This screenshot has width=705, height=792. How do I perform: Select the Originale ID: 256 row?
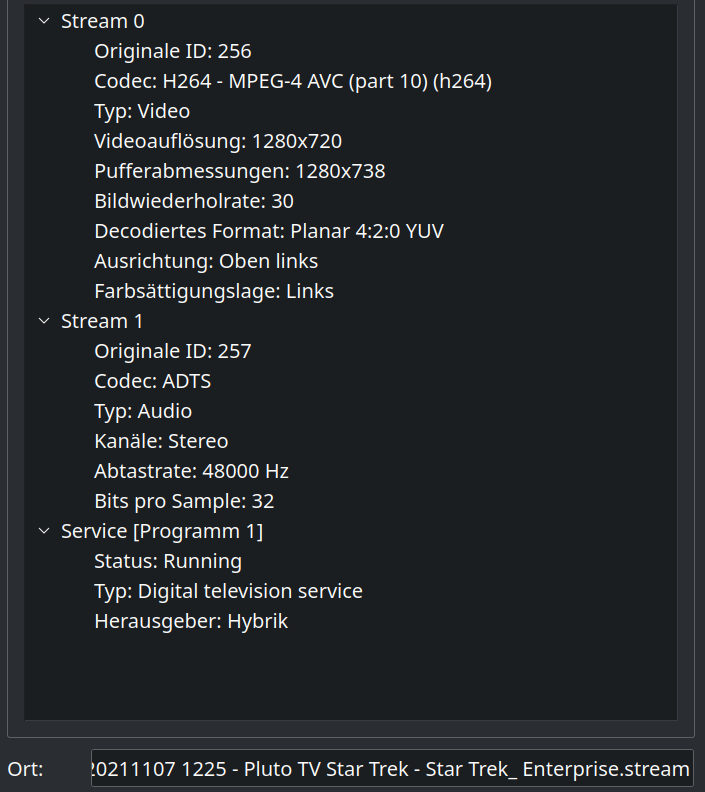click(172, 51)
